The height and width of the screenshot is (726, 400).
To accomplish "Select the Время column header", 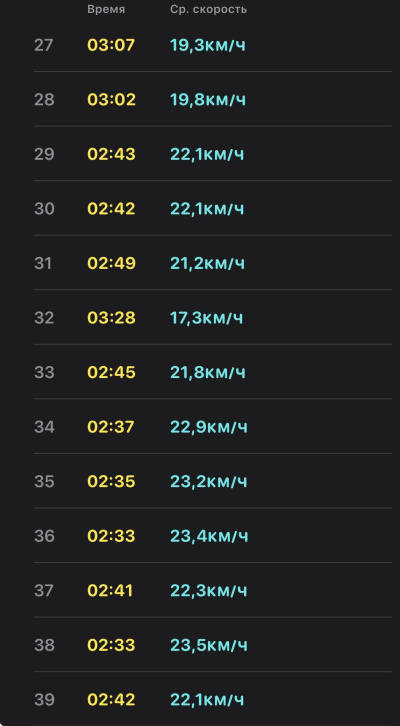I will [106, 9].
